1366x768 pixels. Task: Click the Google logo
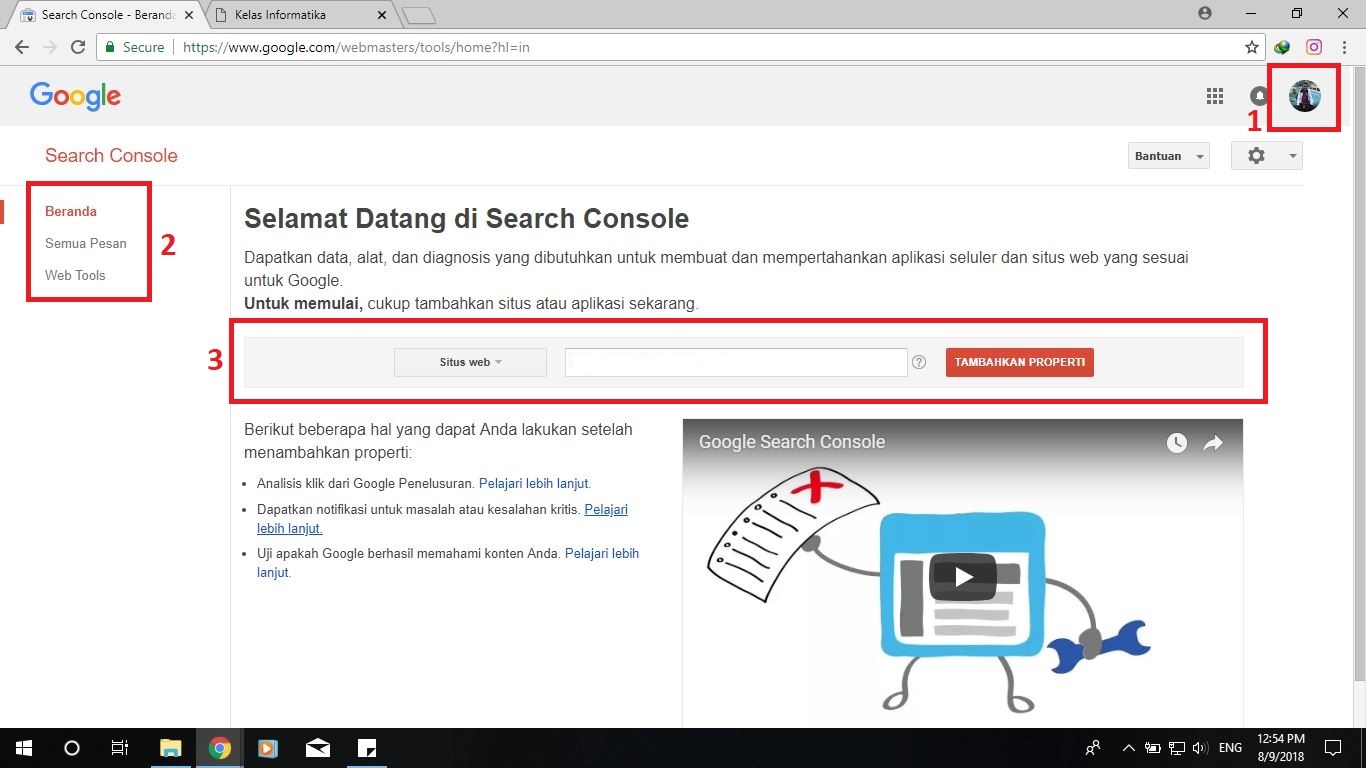click(x=75, y=96)
